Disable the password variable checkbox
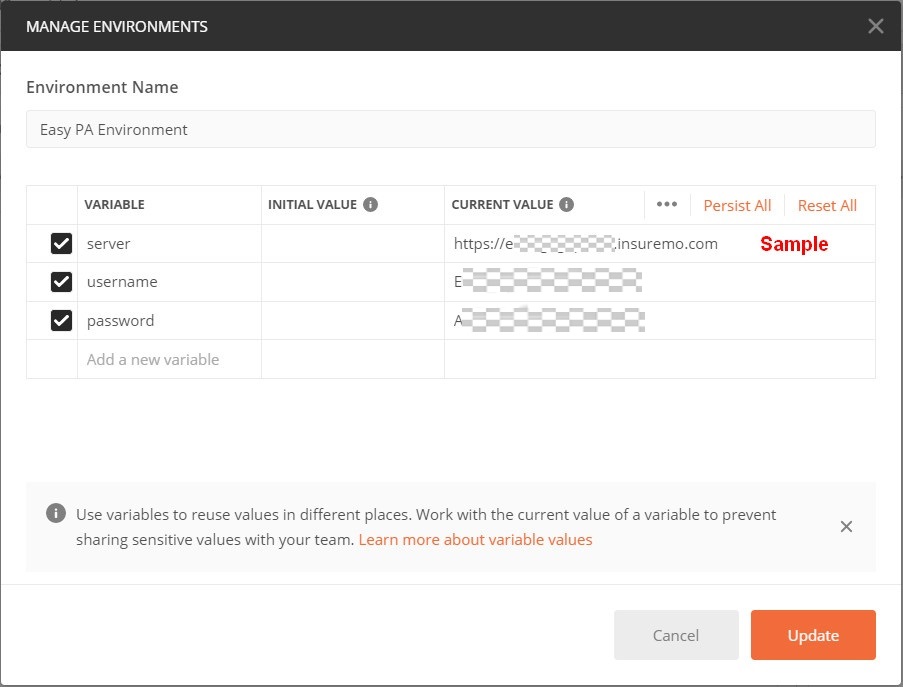Screen dimensions: 903x687 (x=61, y=320)
